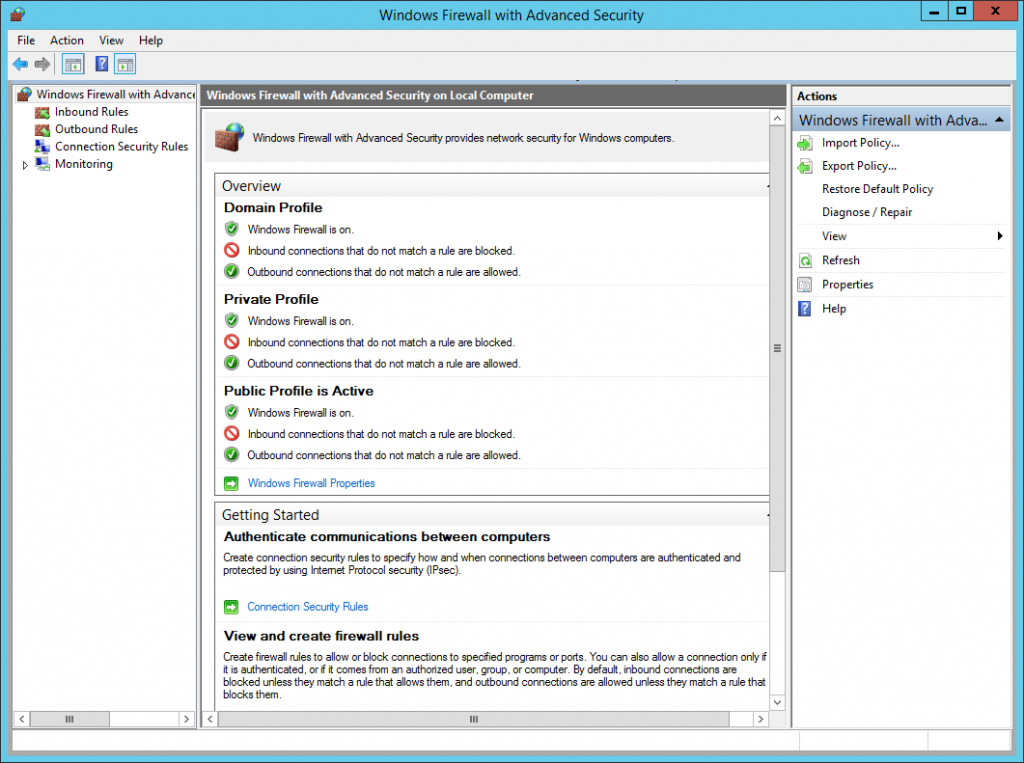Click Domain Profile inbound blocked icon
This screenshot has width=1024, height=763.
(232, 250)
